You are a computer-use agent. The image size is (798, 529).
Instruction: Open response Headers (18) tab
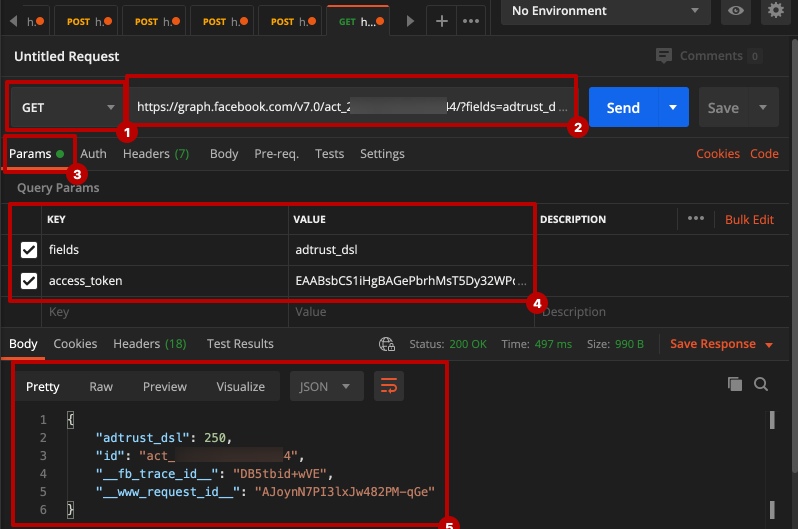[150, 344]
